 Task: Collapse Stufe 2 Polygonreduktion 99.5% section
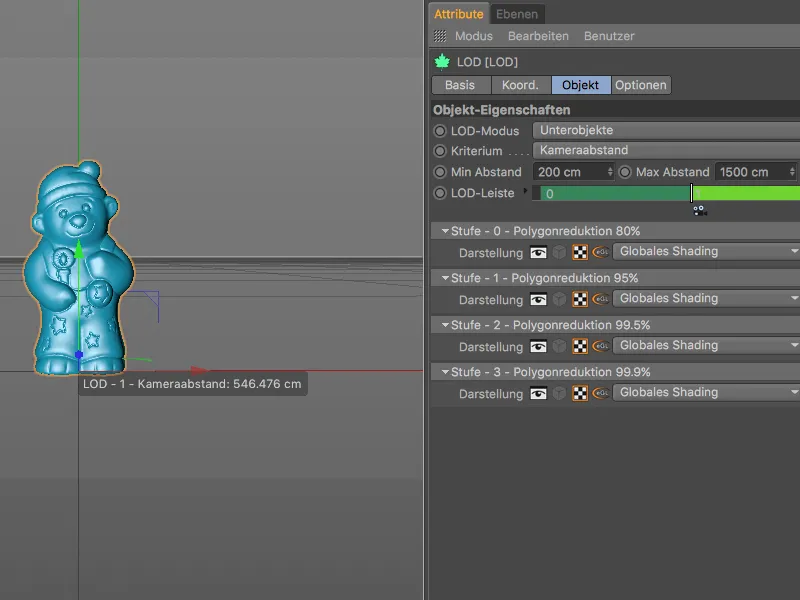coord(445,325)
